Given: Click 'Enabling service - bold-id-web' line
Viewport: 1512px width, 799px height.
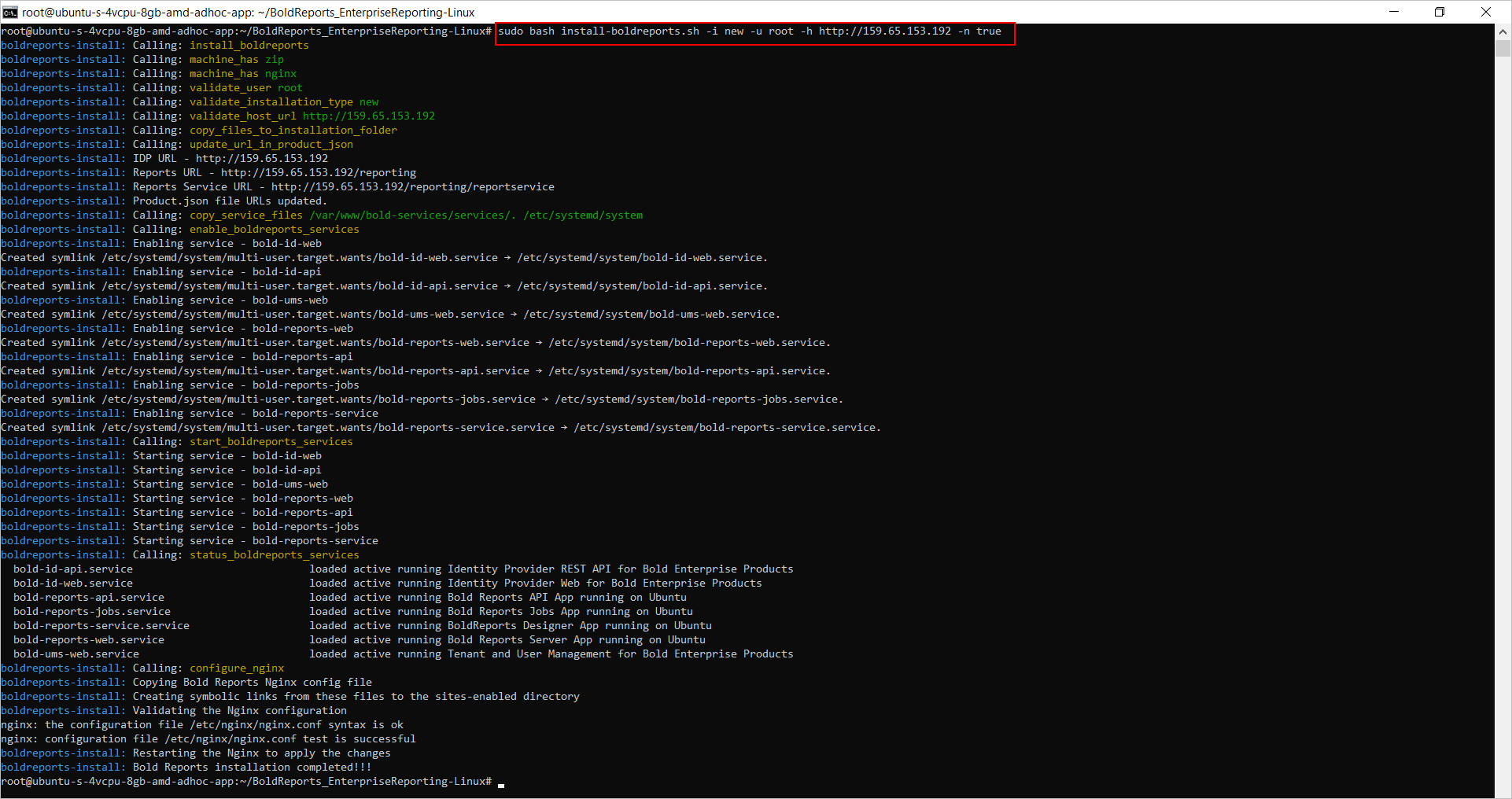Looking at the screenshot, I should pos(161,244).
